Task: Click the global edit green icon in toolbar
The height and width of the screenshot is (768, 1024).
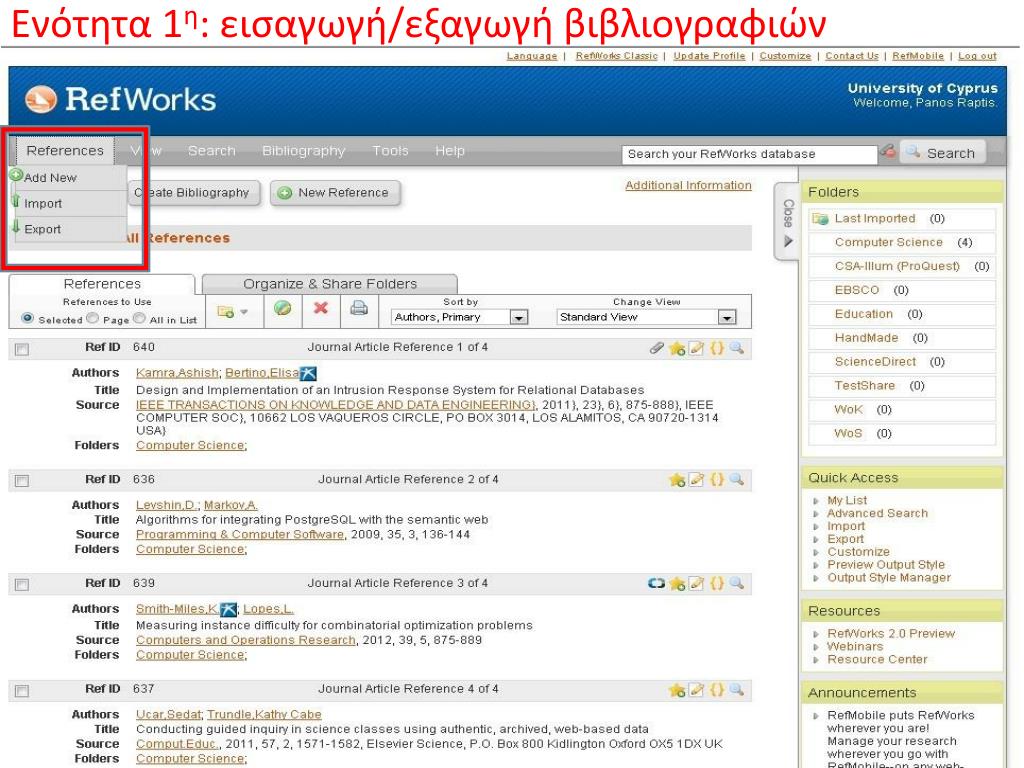Action: pyautogui.click(x=283, y=308)
